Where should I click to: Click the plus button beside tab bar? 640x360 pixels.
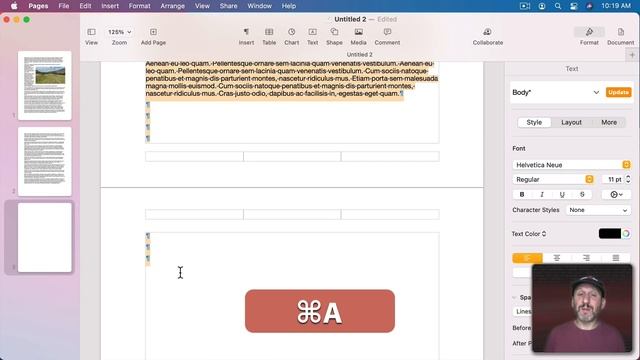point(632,55)
